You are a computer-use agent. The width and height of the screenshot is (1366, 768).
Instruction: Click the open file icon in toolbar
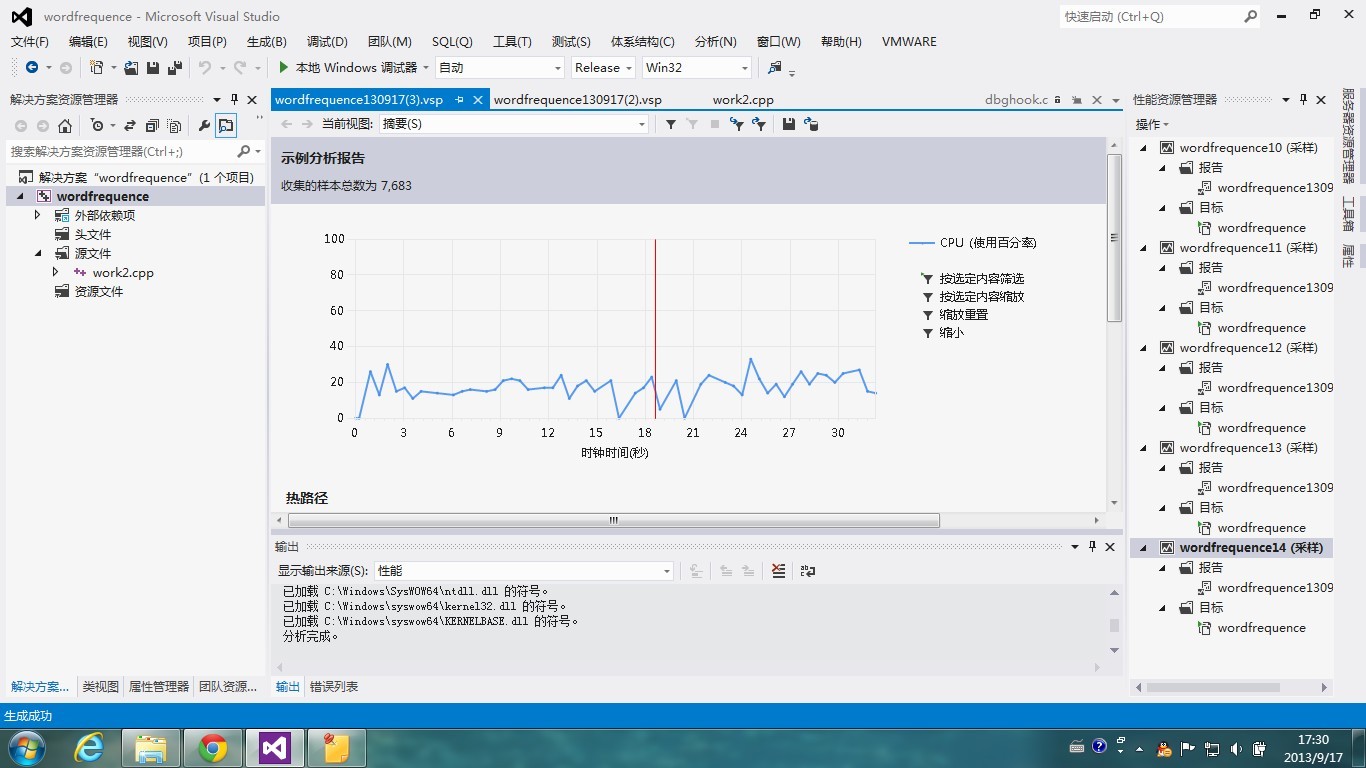tap(131, 68)
